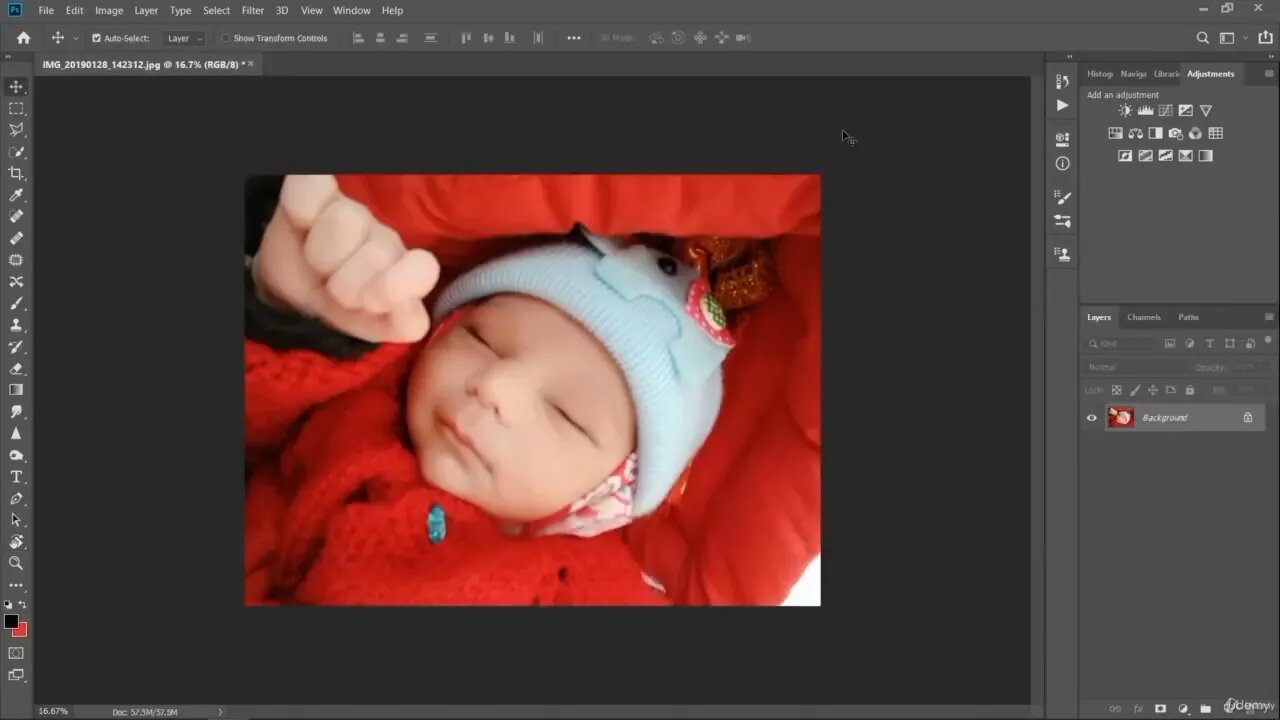Screen dimensions: 1280x720
Task: Toggle lock transparent pixels
Action: coord(1116,390)
